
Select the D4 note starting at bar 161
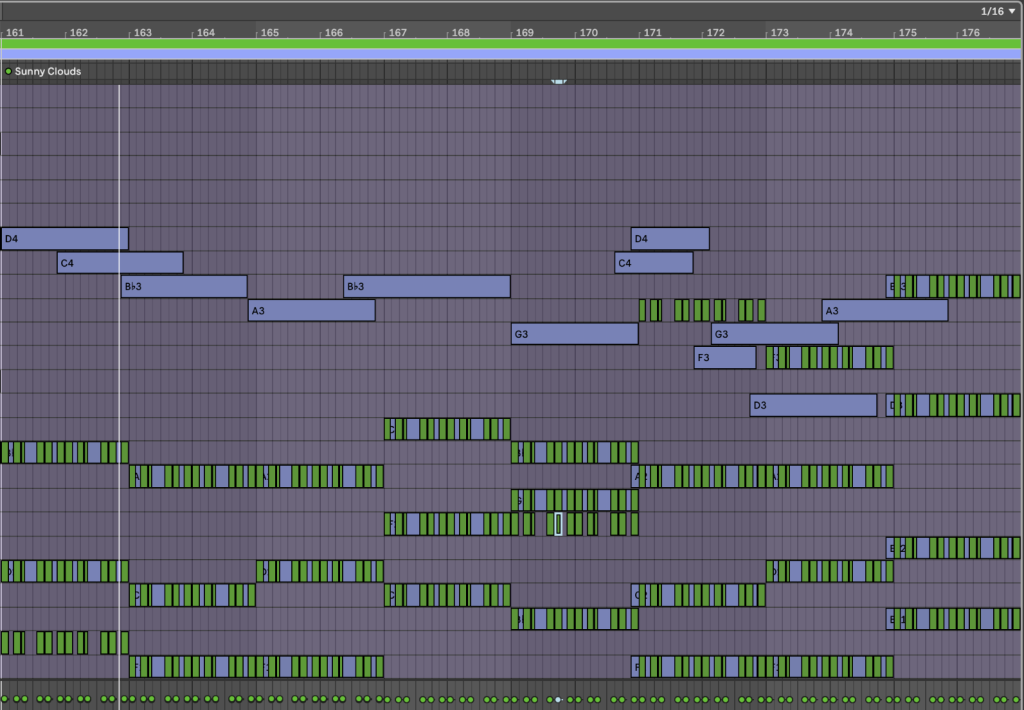[65, 239]
